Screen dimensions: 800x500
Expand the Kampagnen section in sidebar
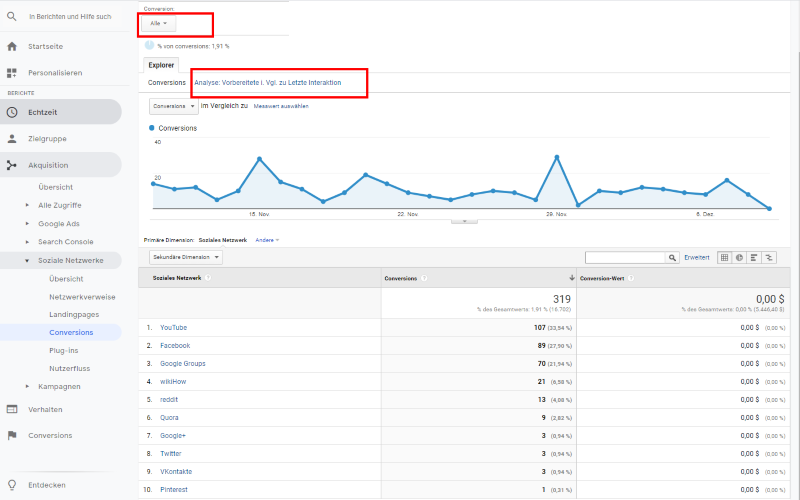pos(27,386)
